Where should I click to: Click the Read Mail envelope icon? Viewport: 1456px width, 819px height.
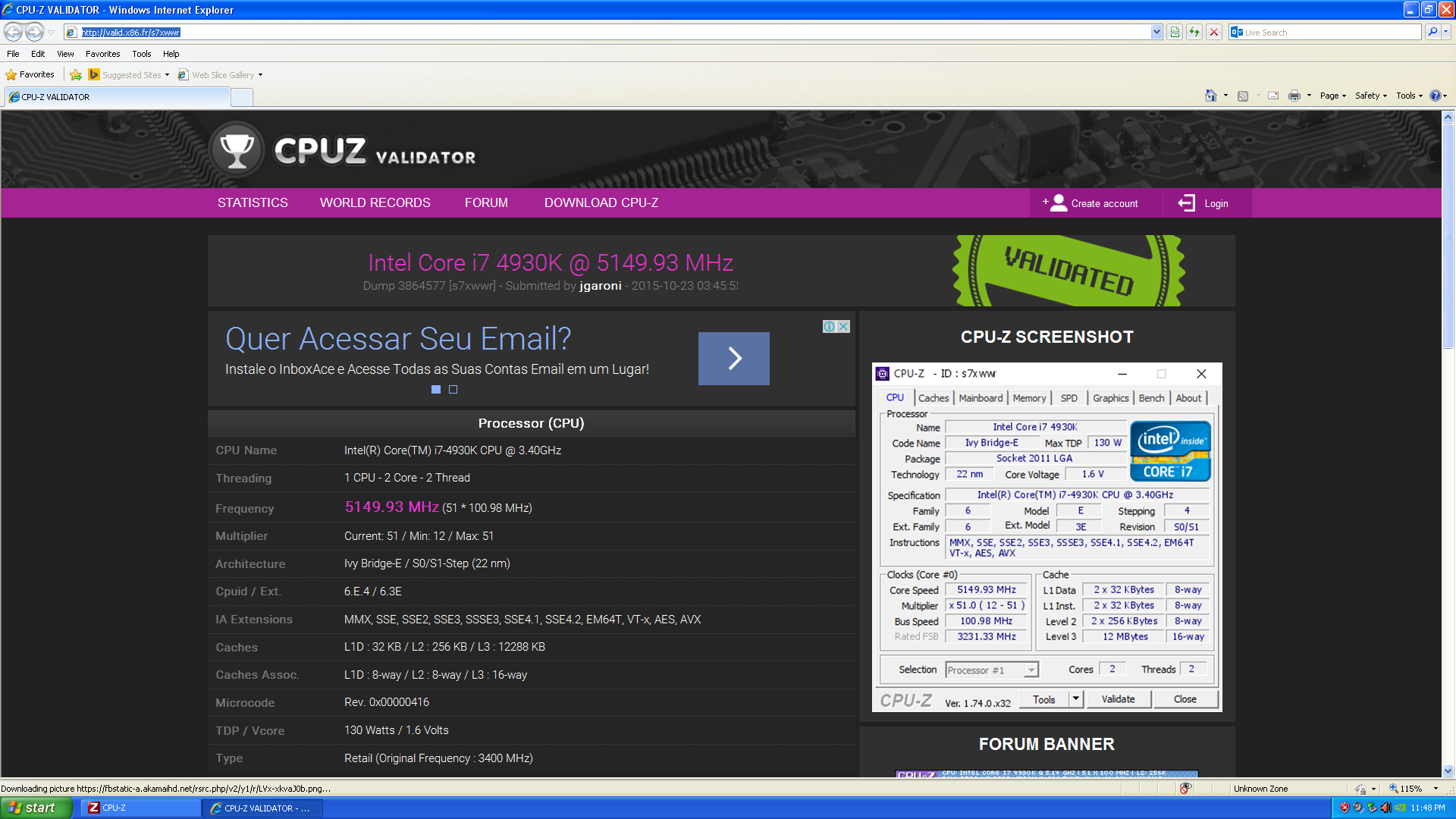(x=1273, y=96)
